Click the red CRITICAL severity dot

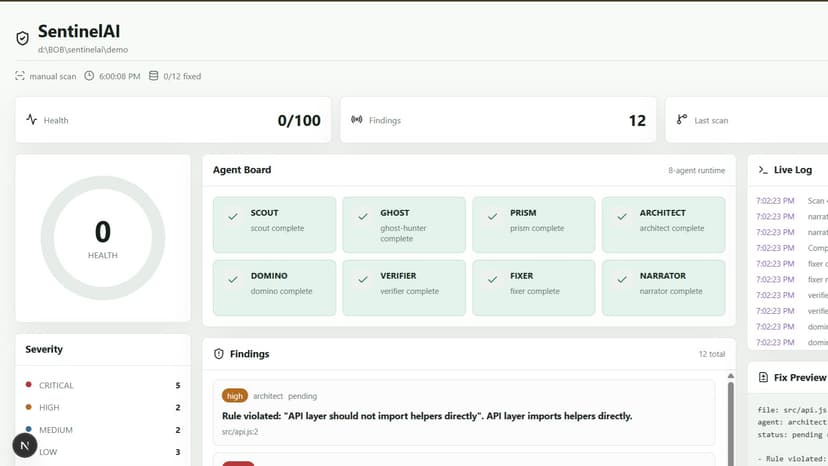[29, 385]
